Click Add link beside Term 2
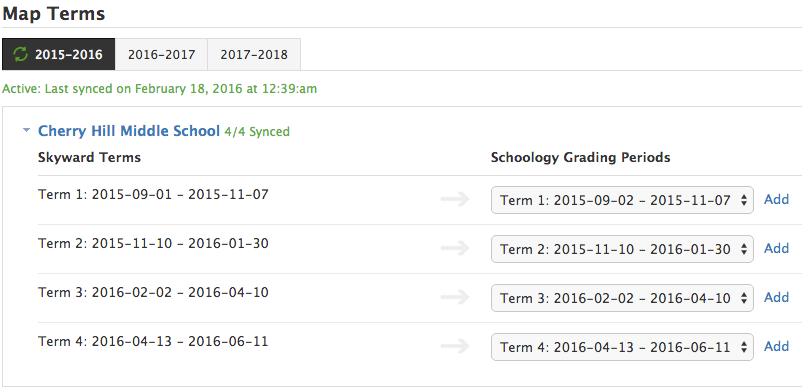Viewport: 802px width, 387px height. (x=776, y=248)
